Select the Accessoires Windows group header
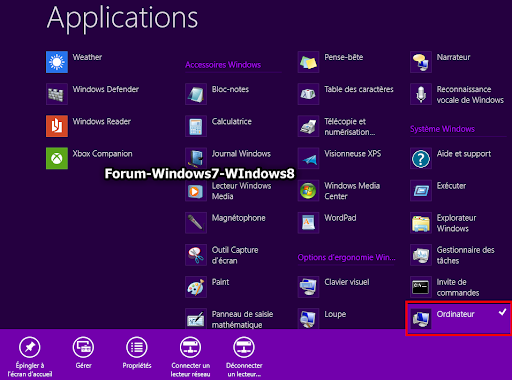 [223, 65]
